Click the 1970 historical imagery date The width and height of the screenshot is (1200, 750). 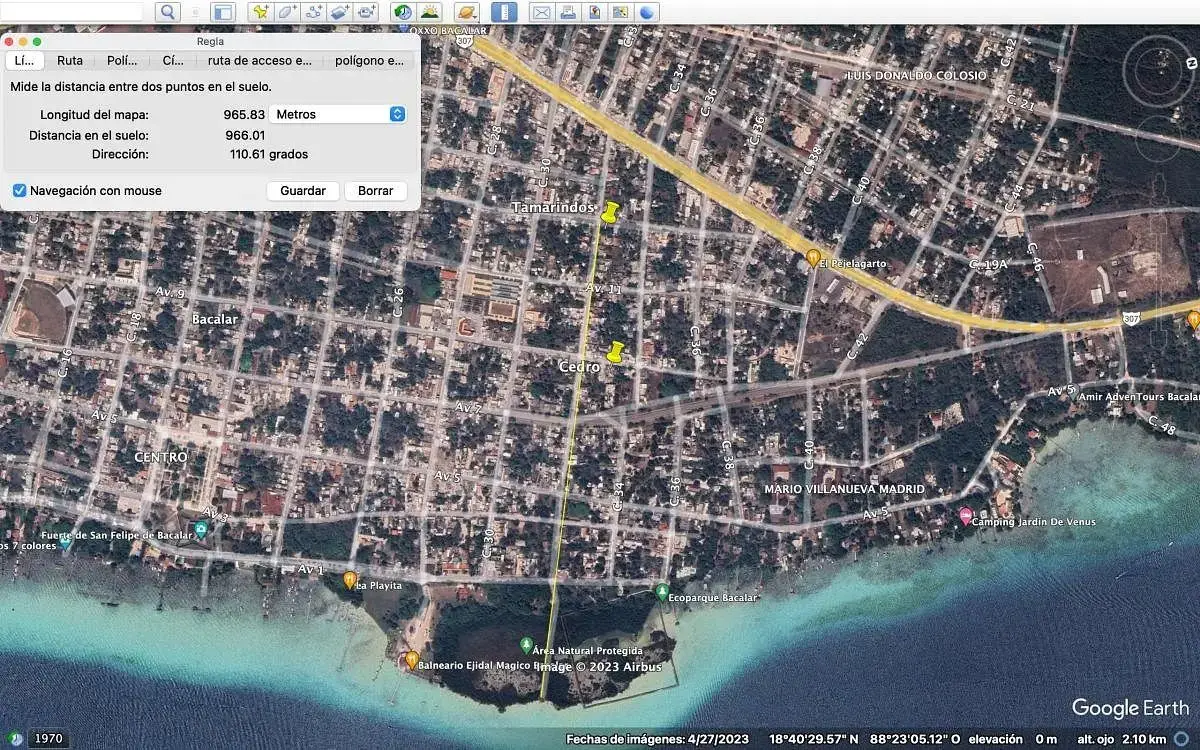(48, 739)
